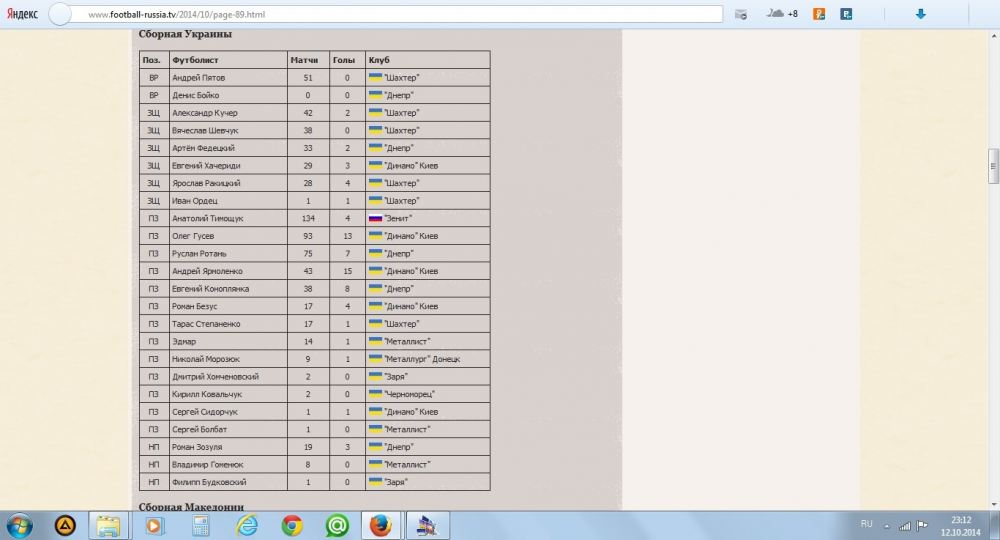Click matches value 134

pos(308,218)
